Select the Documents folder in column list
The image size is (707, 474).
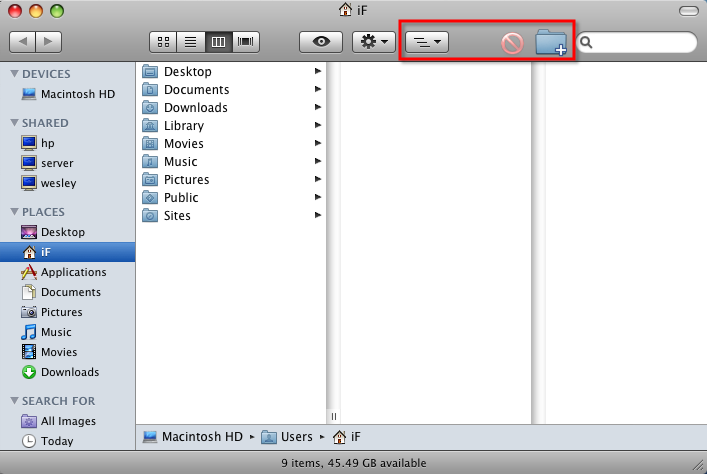[x=231, y=89]
